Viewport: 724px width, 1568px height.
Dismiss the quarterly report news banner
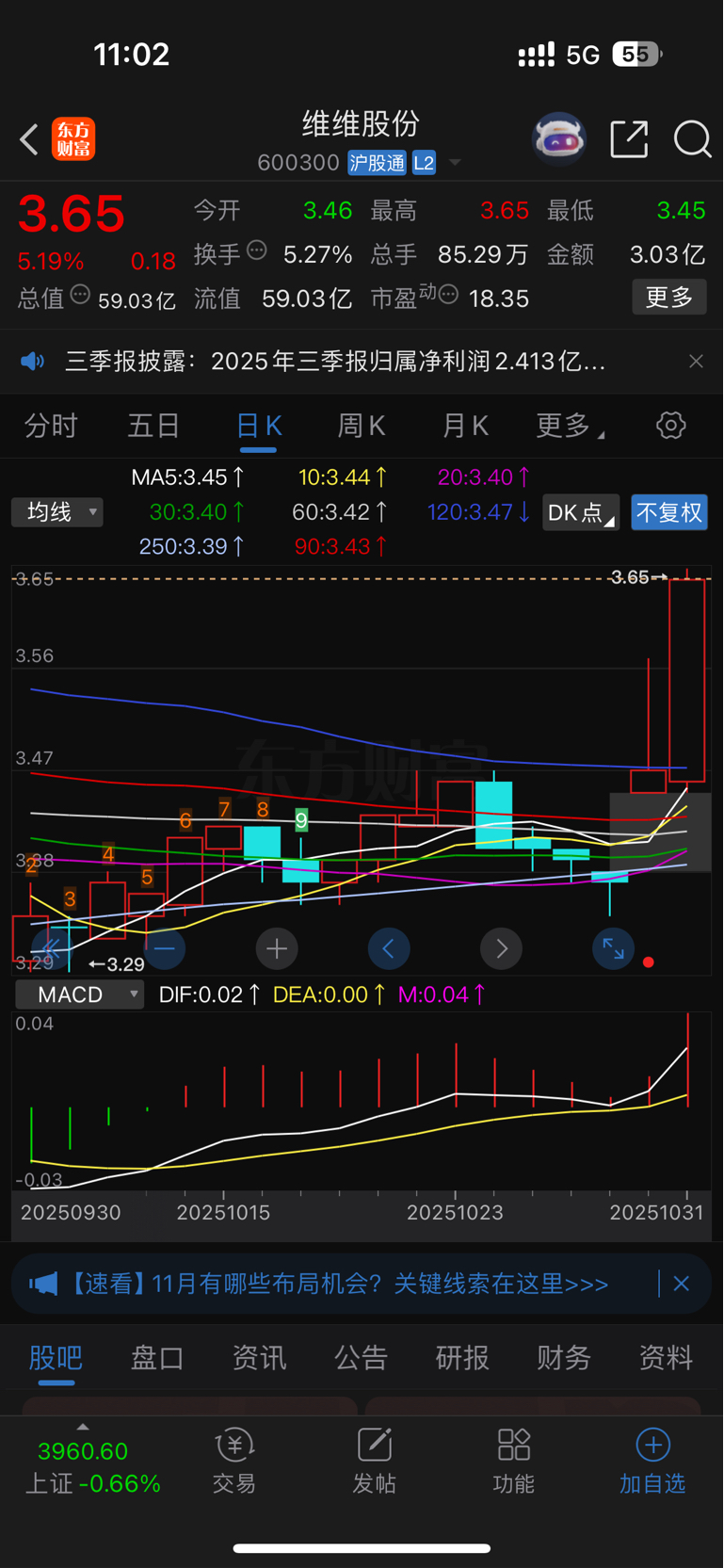[x=696, y=362]
